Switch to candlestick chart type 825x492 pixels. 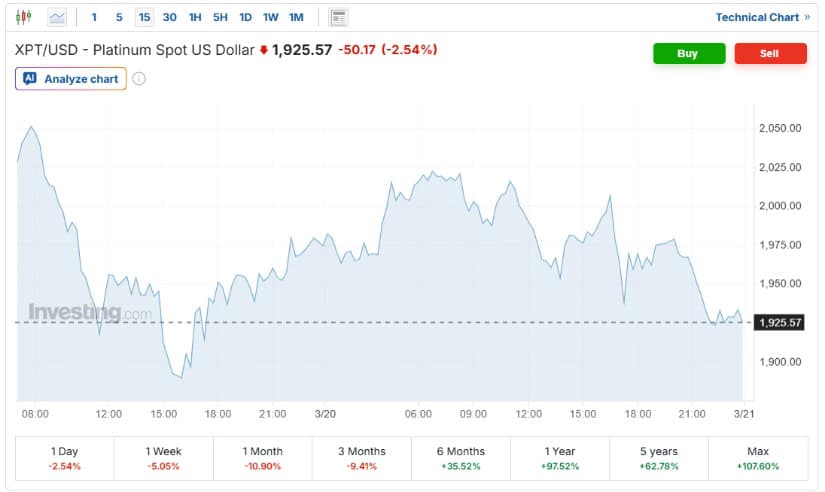point(24,17)
